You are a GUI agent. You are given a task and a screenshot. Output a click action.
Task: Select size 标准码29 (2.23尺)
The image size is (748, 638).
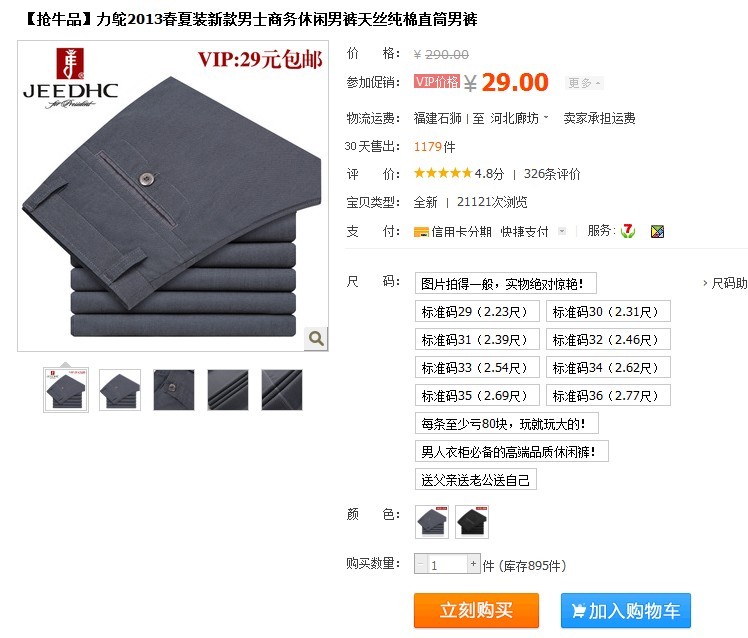[477, 312]
